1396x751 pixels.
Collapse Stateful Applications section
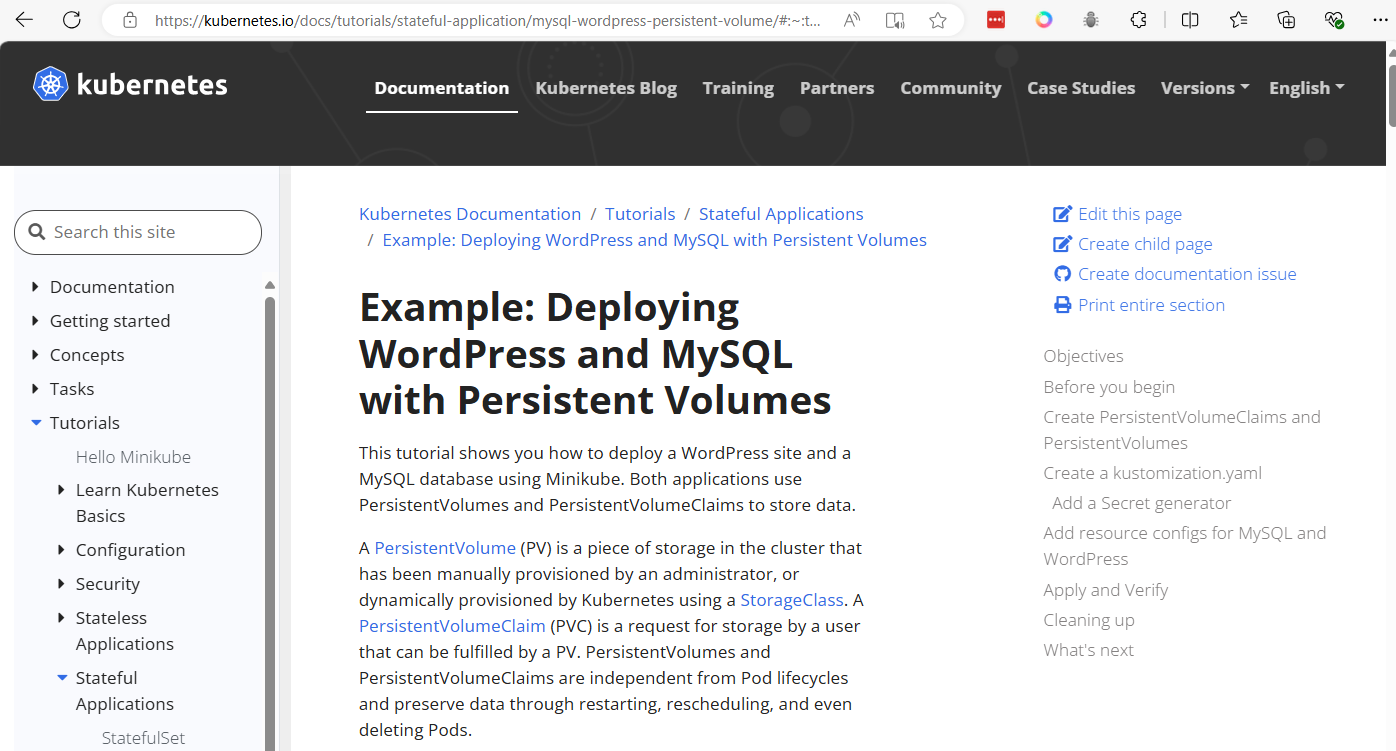62,678
